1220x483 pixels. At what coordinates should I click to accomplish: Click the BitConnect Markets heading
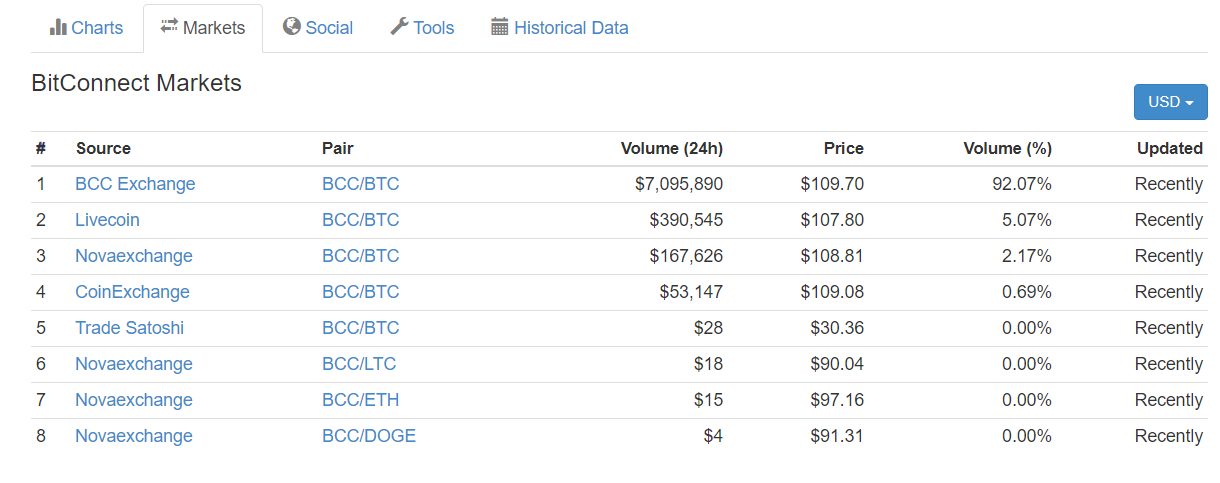(137, 83)
